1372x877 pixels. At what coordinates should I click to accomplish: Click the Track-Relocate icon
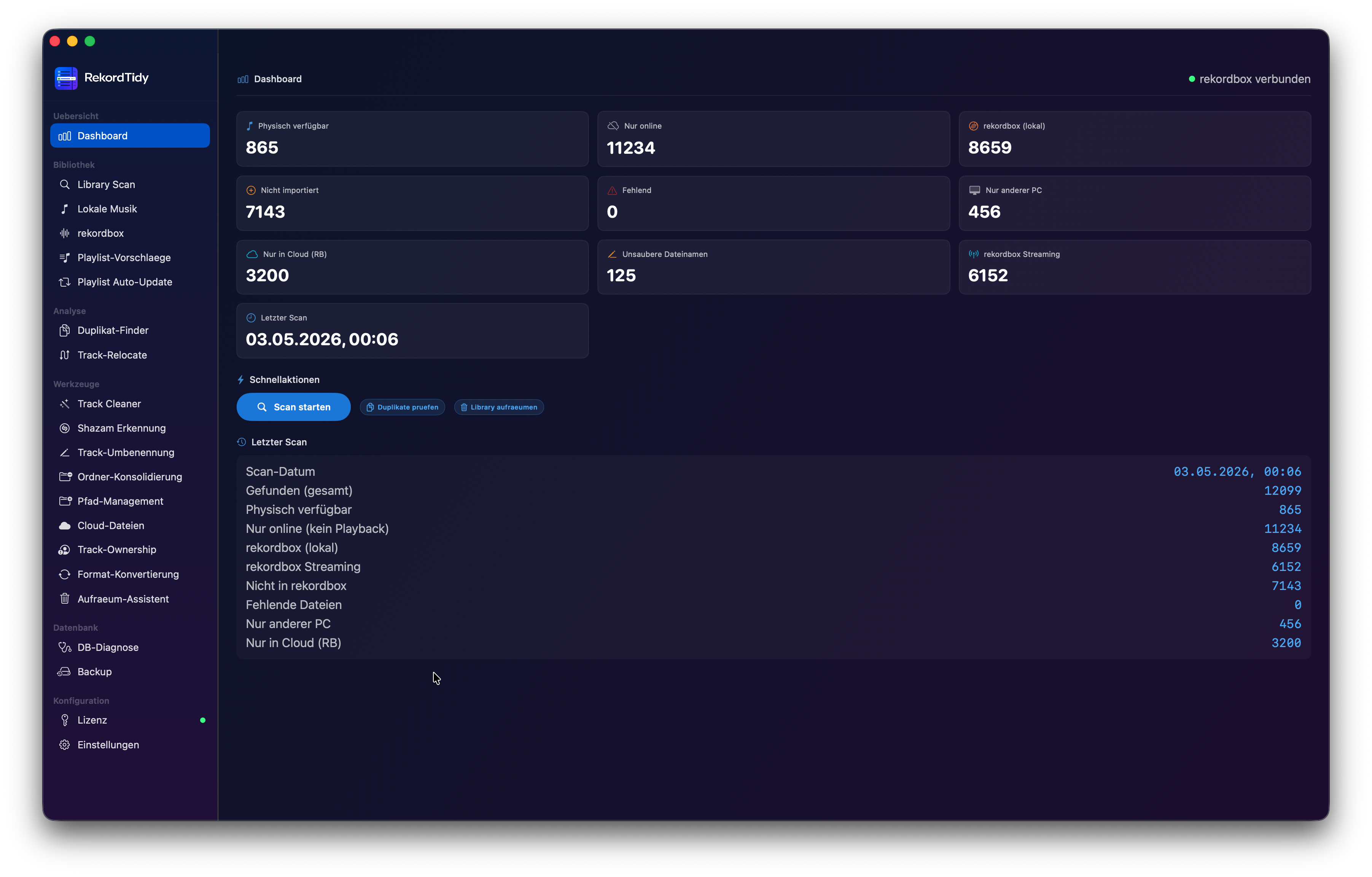pyautogui.click(x=65, y=355)
